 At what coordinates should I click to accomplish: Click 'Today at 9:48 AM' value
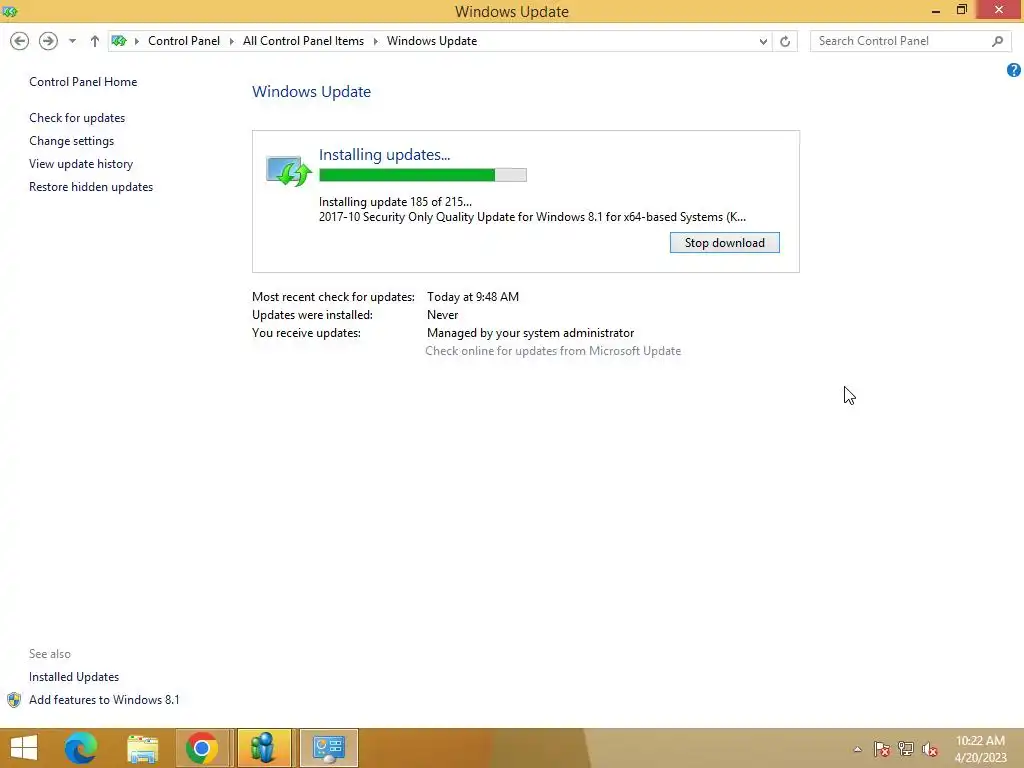(x=473, y=296)
